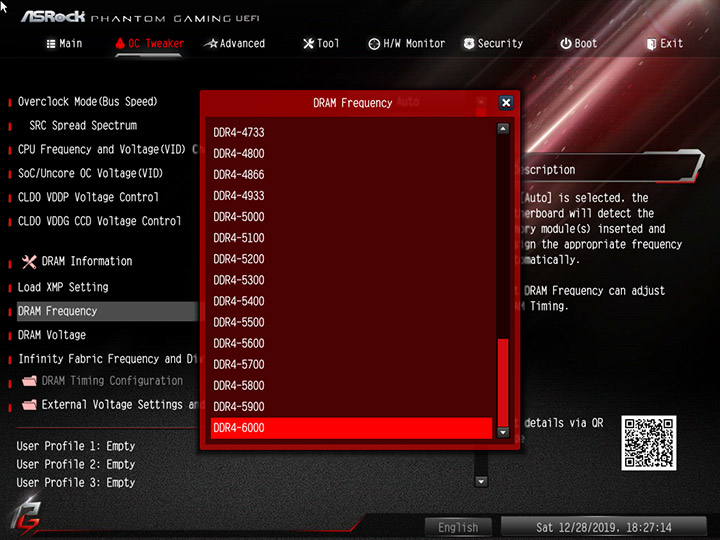This screenshot has width=720, height=540.
Task: Close the DRAM Frequency popup
Action: click(506, 102)
